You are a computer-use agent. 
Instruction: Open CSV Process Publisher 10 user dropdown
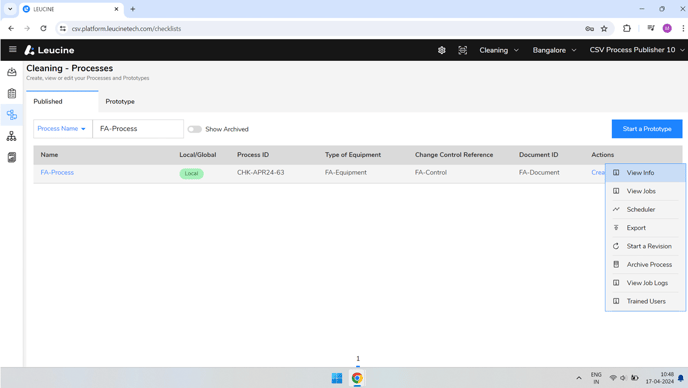pos(637,50)
